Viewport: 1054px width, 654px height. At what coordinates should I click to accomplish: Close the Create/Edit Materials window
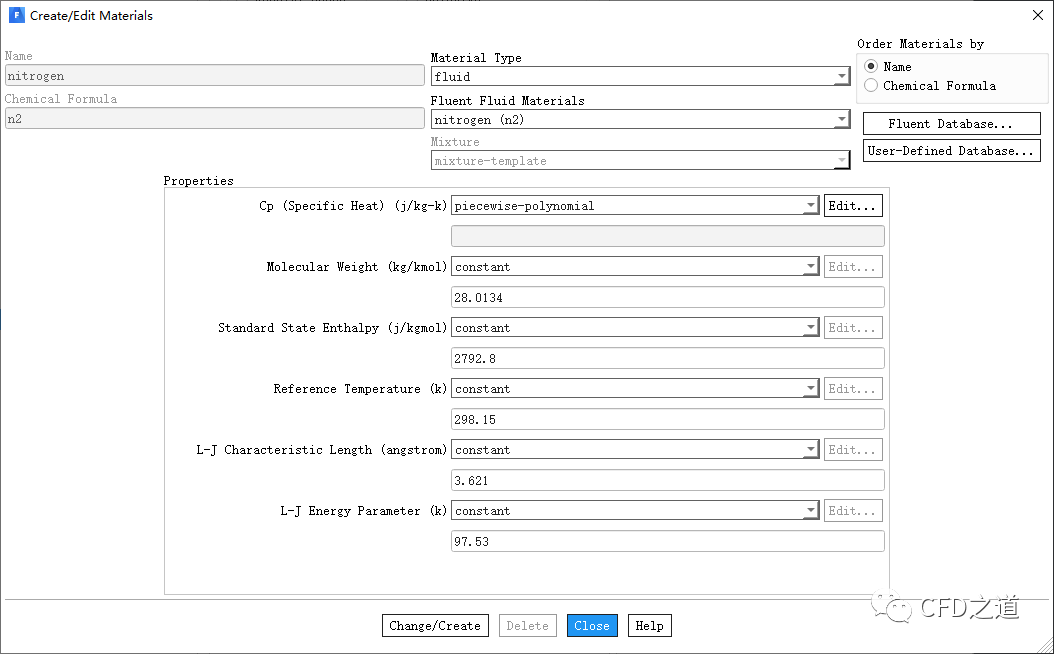tap(1036, 15)
